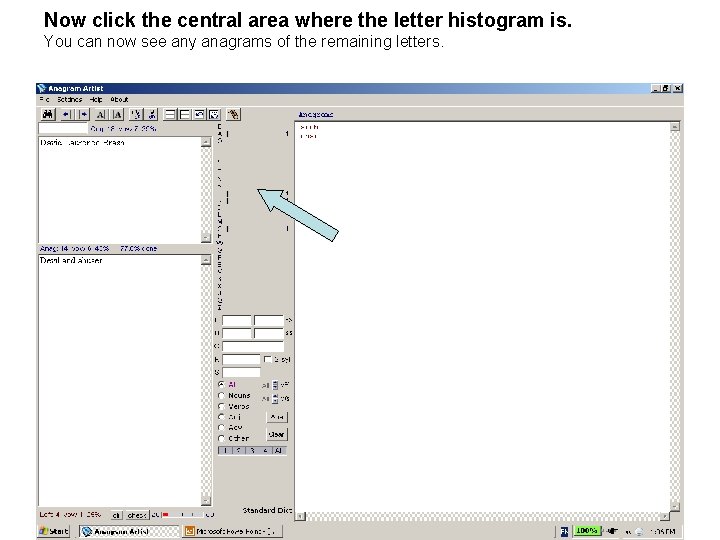This screenshot has width=720, height=540.
Task: Select tab 2 in the numbered strip
Action: point(238,450)
